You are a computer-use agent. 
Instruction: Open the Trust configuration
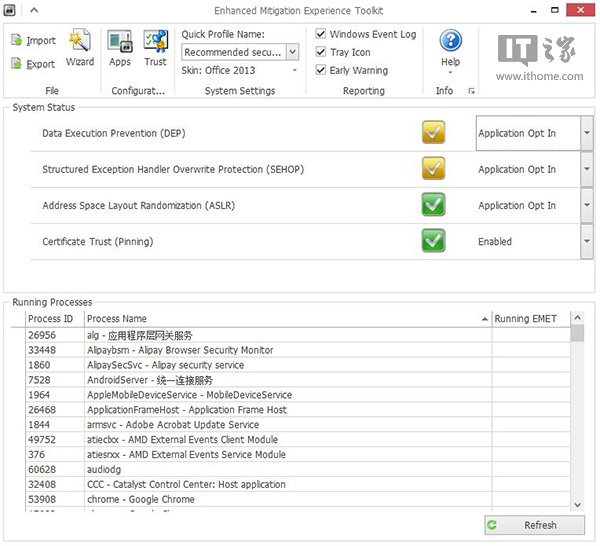click(155, 48)
